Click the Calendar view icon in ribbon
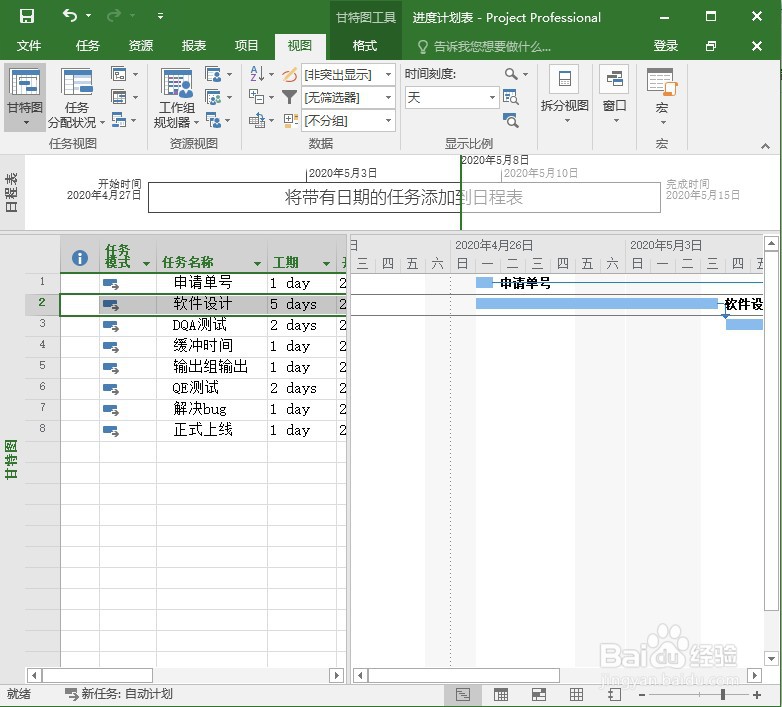Image resolution: width=782 pixels, height=707 pixels. [119, 97]
